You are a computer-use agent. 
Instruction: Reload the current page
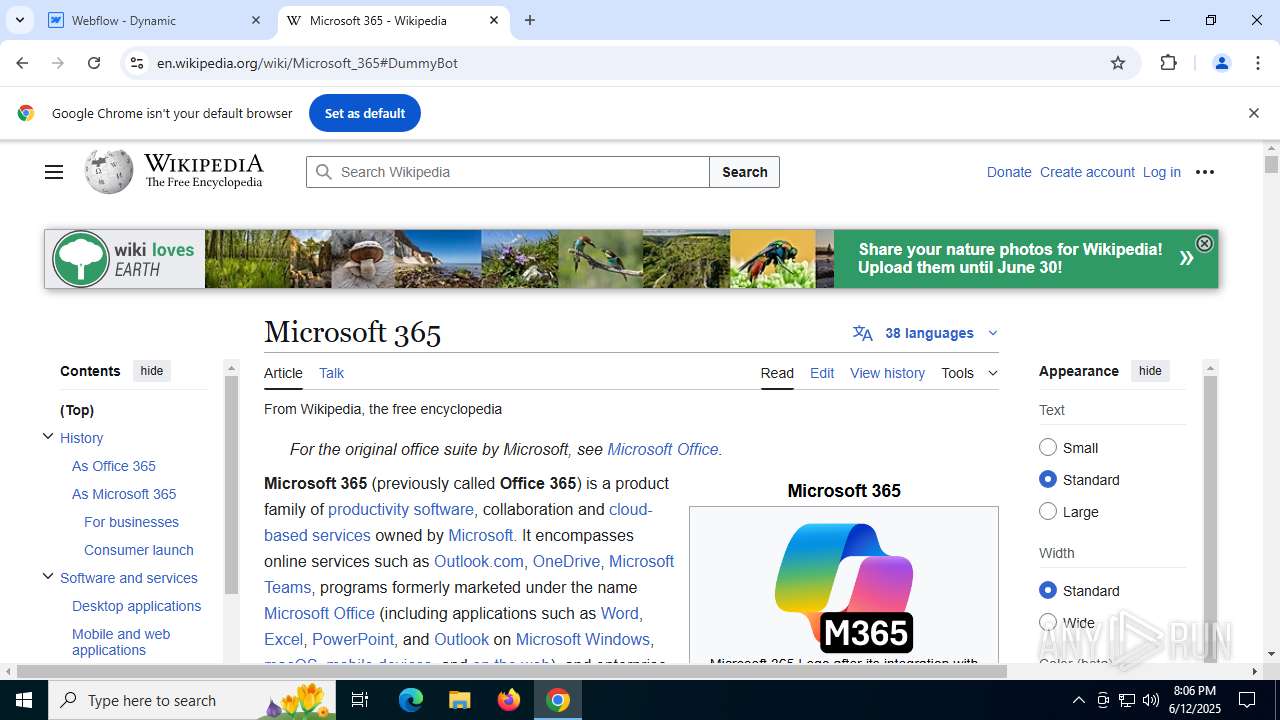[x=94, y=63]
